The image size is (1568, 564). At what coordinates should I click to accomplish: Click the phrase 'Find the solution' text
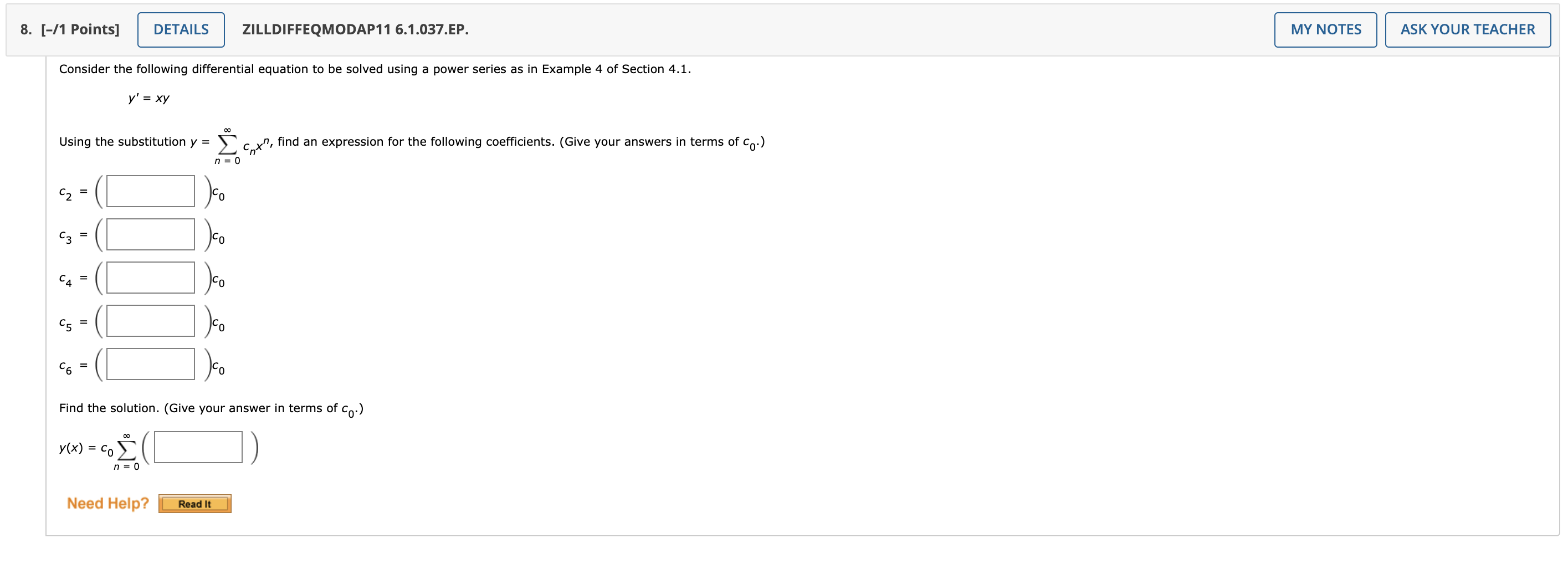pyautogui.click(x=107, y=408)
